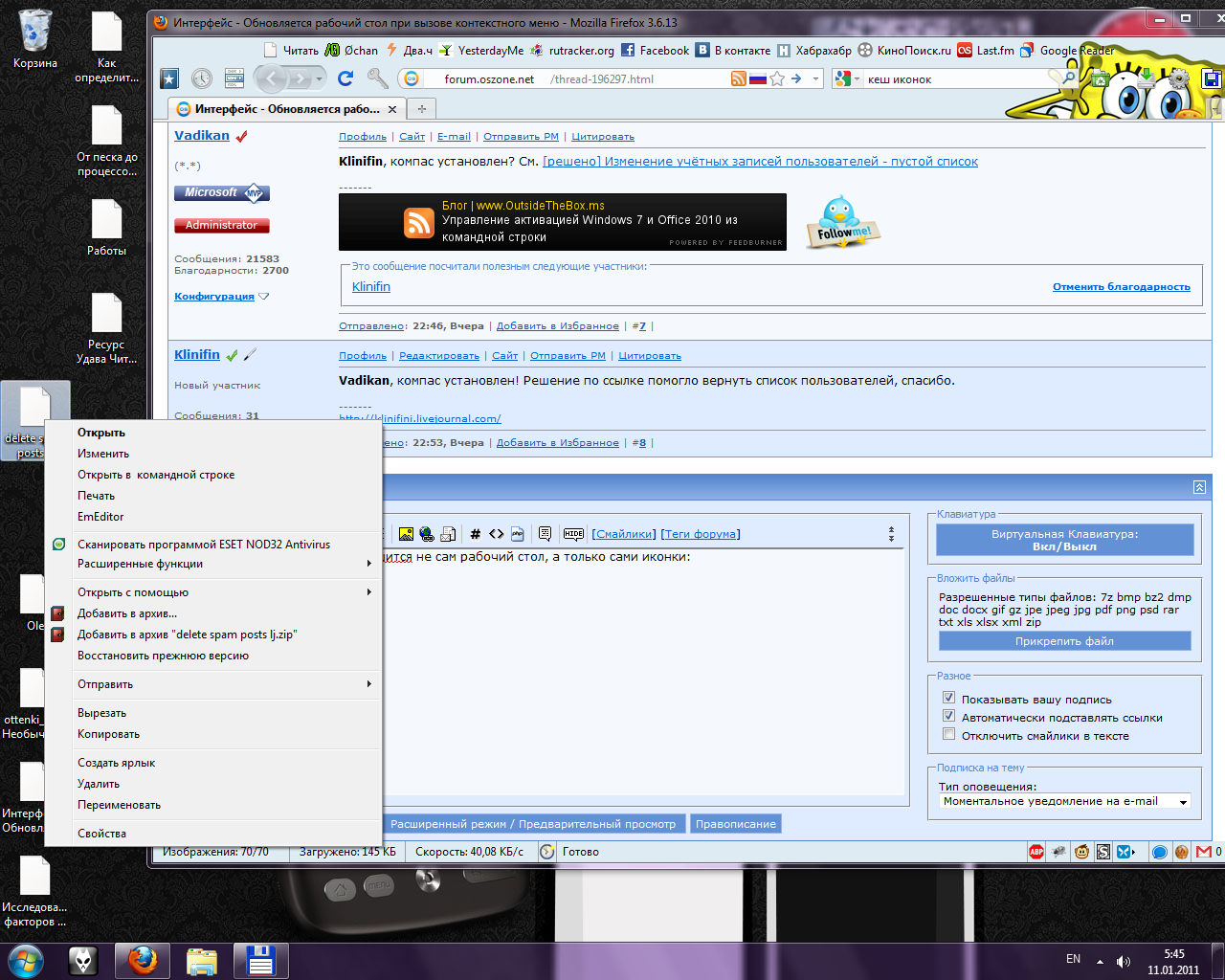Open the history clock icon in toolbar
The width and height of the screenshot is (1225, 980).
coord(202,78)
